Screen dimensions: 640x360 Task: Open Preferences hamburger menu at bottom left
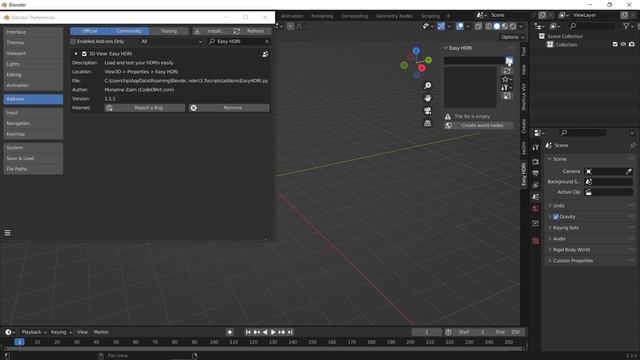tap(7, 233)
